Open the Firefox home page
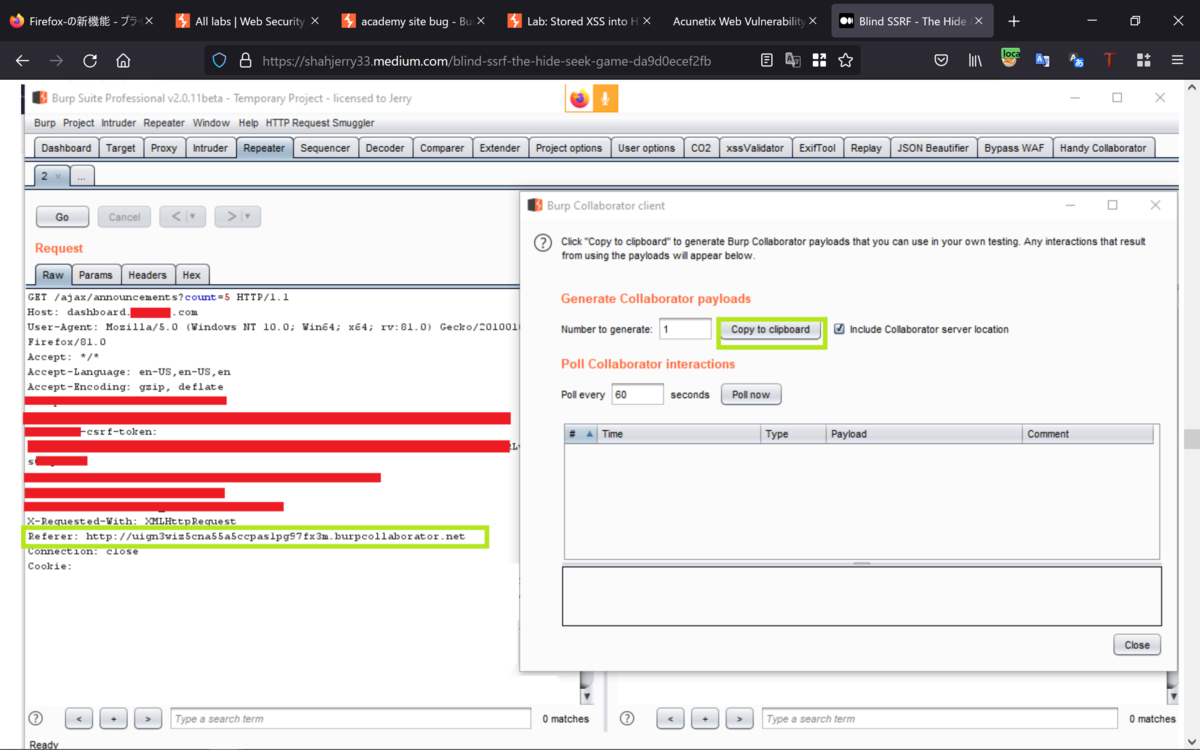The image size is (1200, 750). pos(123,61)
